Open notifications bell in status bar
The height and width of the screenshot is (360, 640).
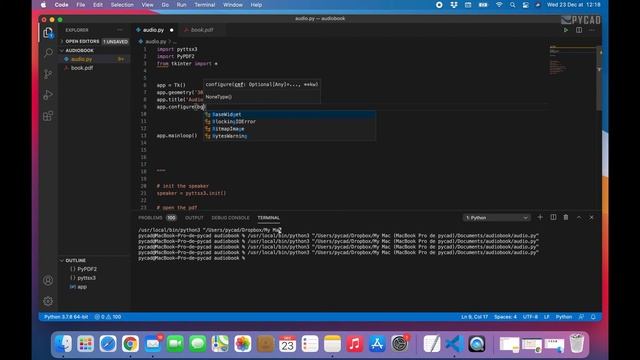[x=593, y=317]
